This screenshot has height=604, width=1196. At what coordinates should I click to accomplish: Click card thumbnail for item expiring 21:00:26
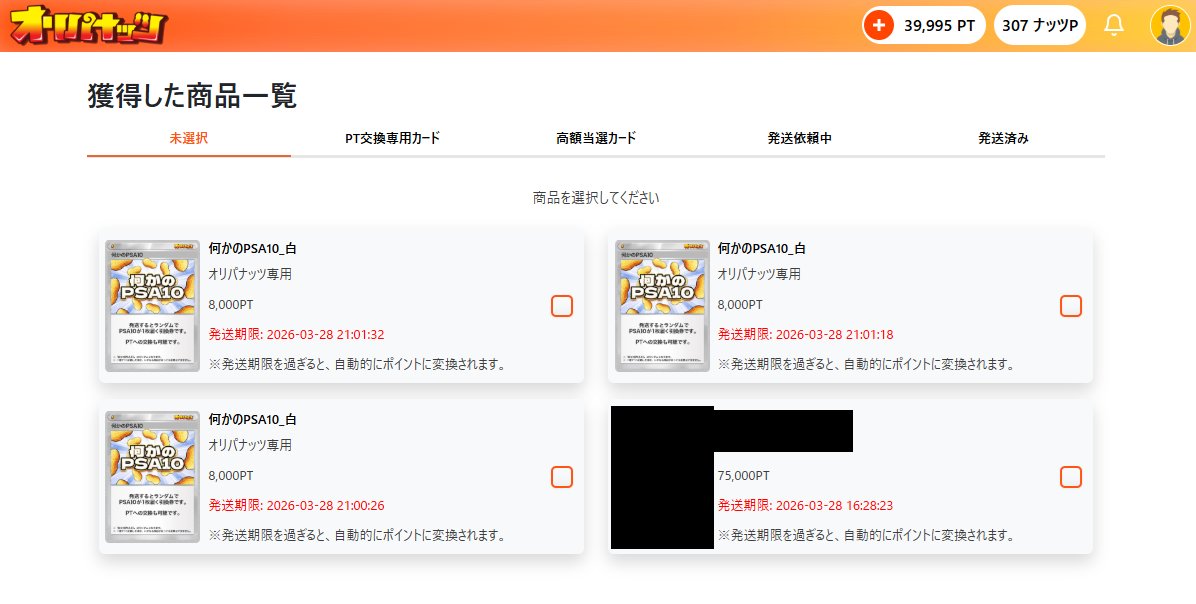pyautogui.click(x=153, y=477)
